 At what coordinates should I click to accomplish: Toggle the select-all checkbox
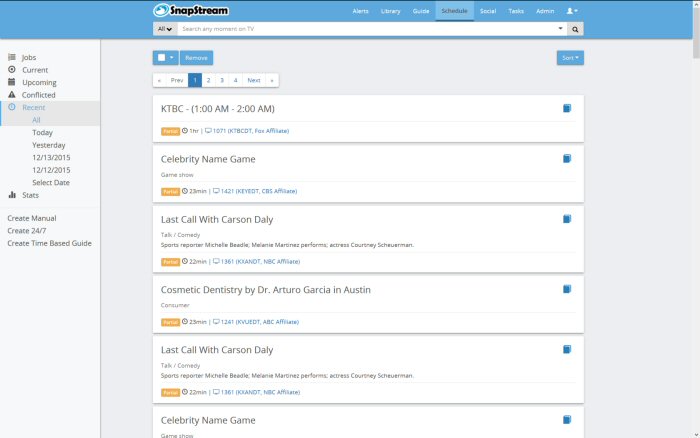click(162, 58)
